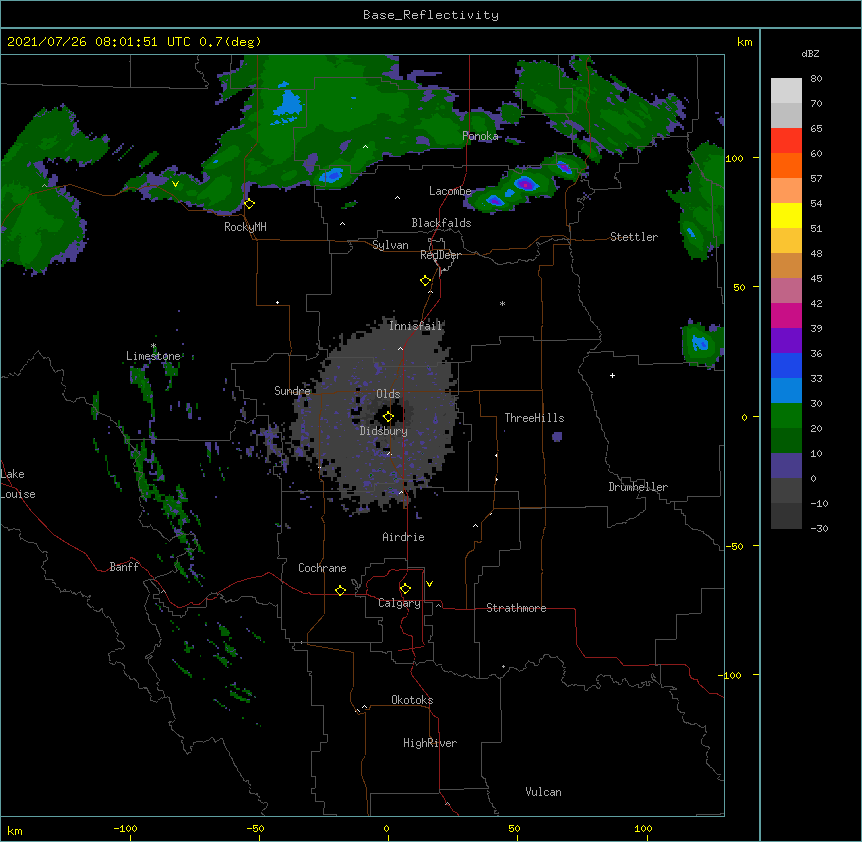Select the dBZ legend heading
The height and width of the screenshot is (842, 862).
coord(810,54)
